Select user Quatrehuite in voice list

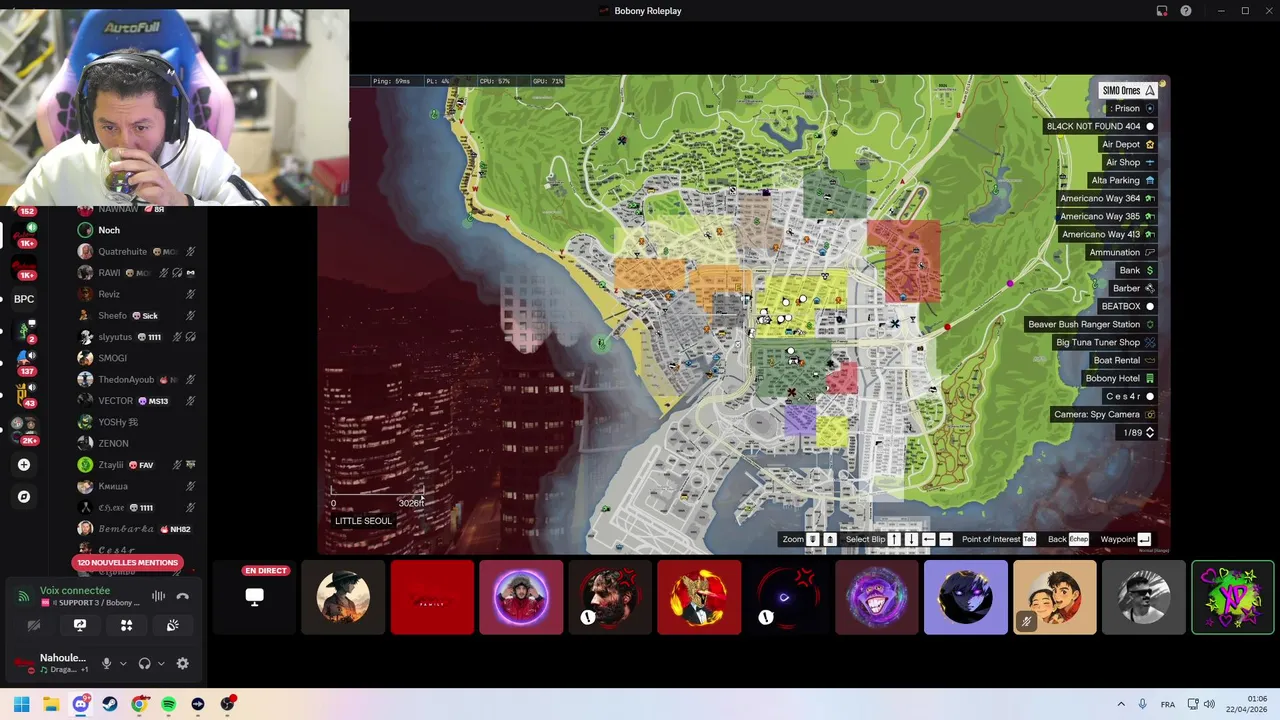click(x=136, y=251)
